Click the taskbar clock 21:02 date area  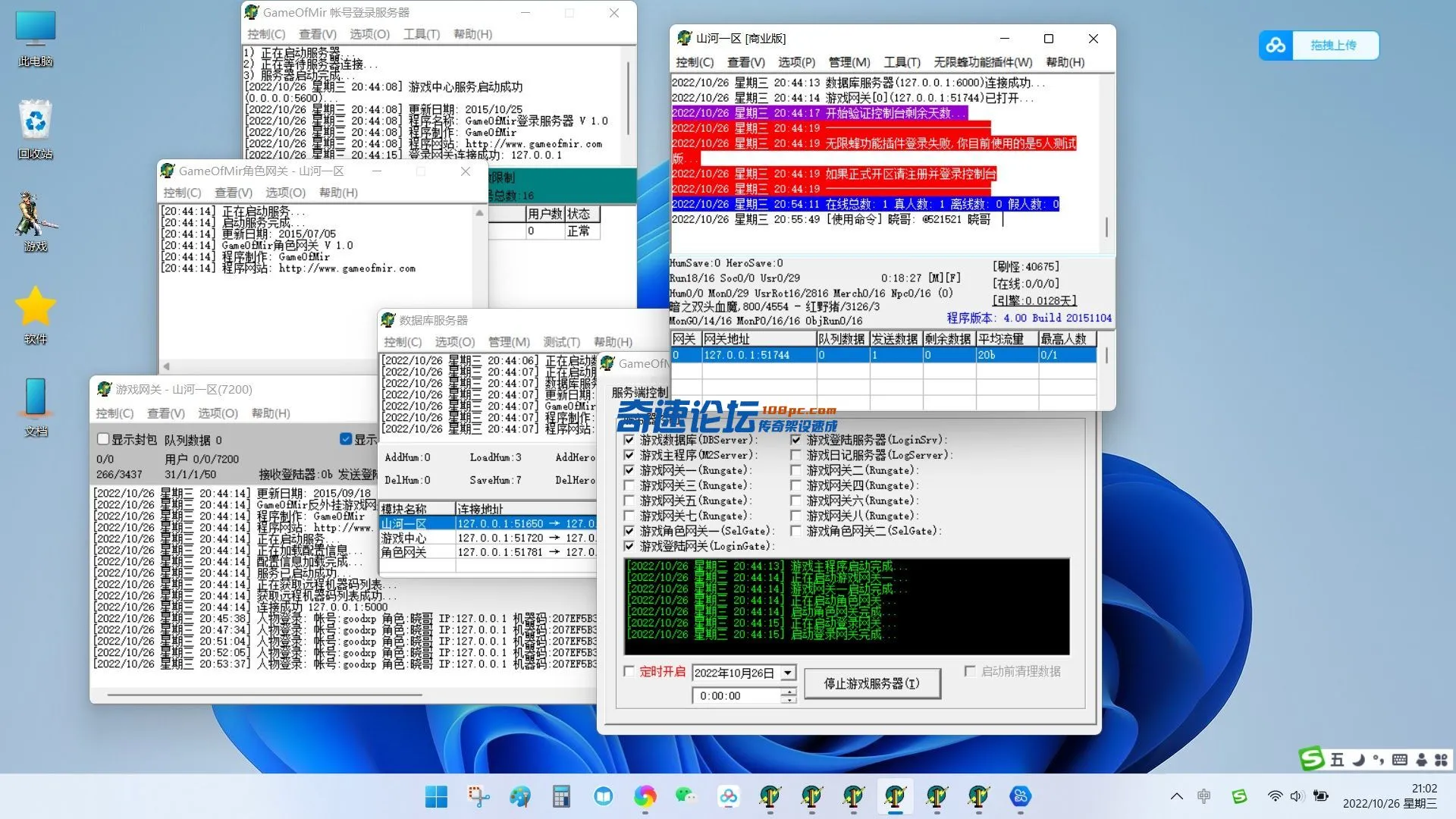click(x=1389, y=796)
